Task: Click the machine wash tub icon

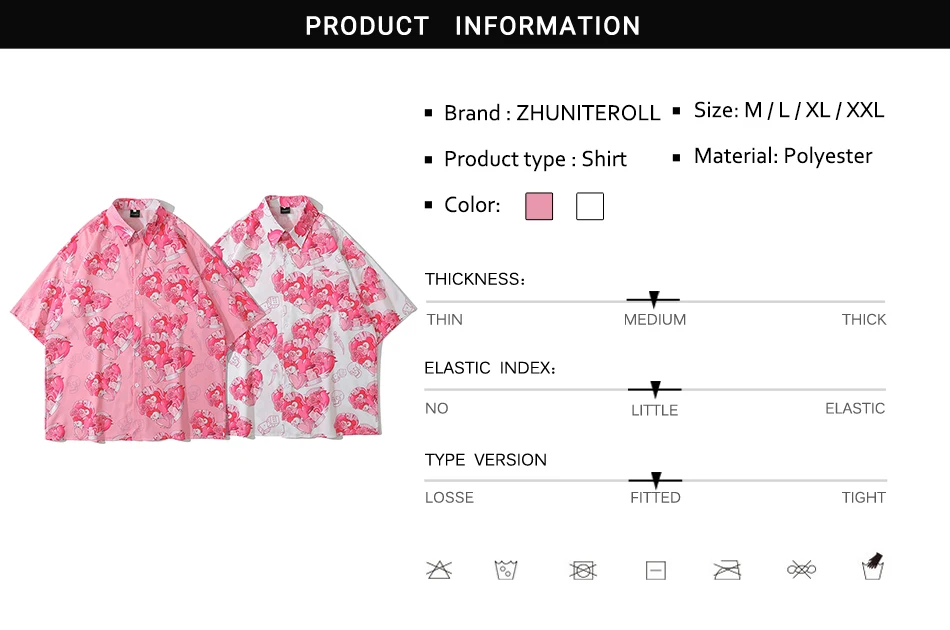Action: [506, 570]
